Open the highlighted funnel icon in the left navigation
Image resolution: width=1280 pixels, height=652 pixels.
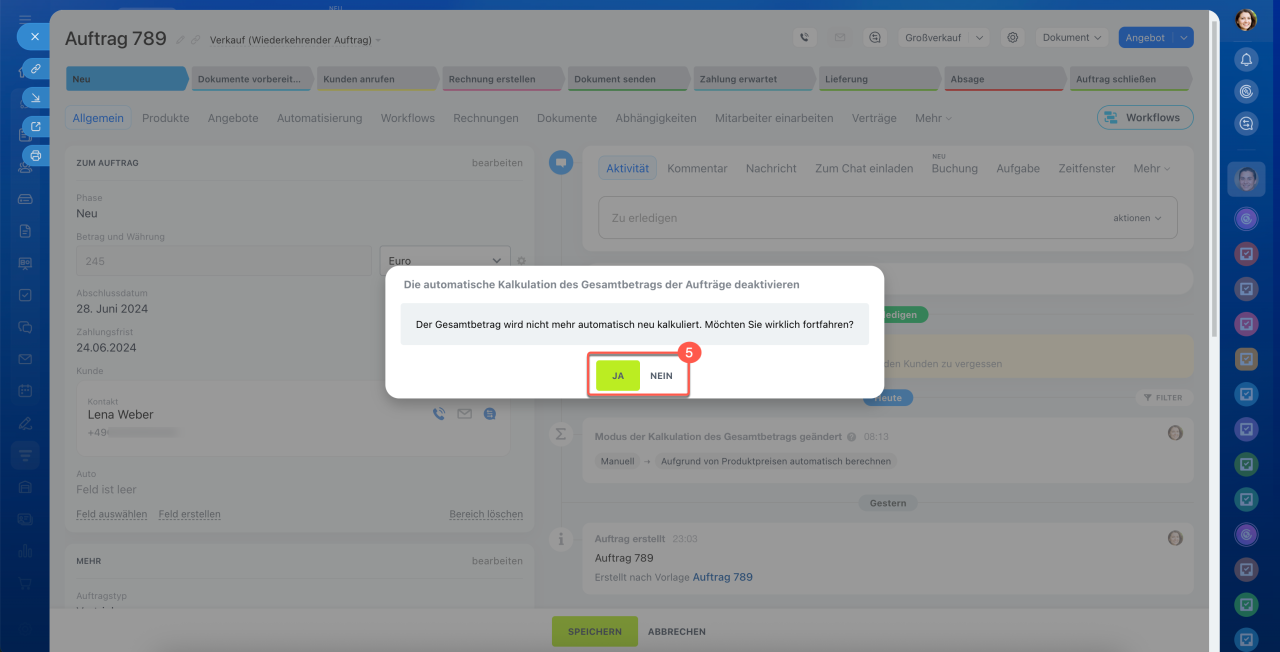pos(25,455)
